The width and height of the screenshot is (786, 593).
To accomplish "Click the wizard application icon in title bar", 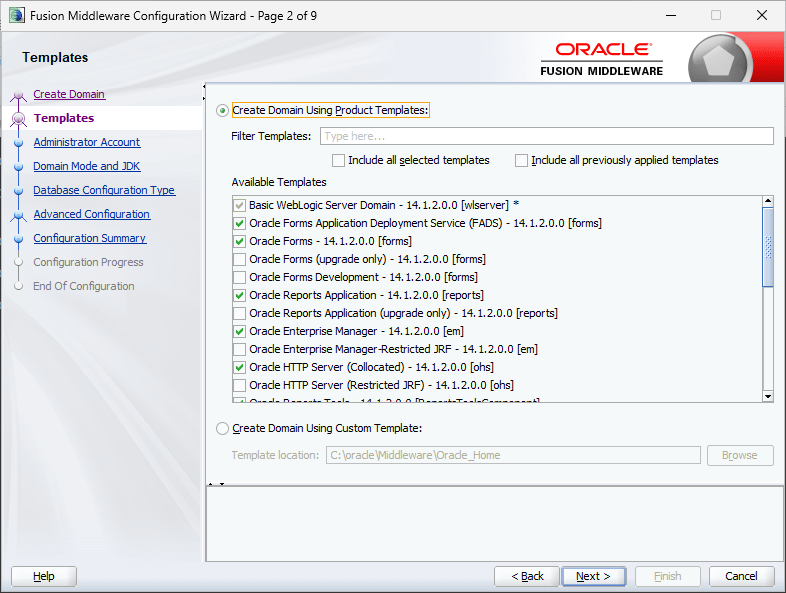I will pos(17,15).
